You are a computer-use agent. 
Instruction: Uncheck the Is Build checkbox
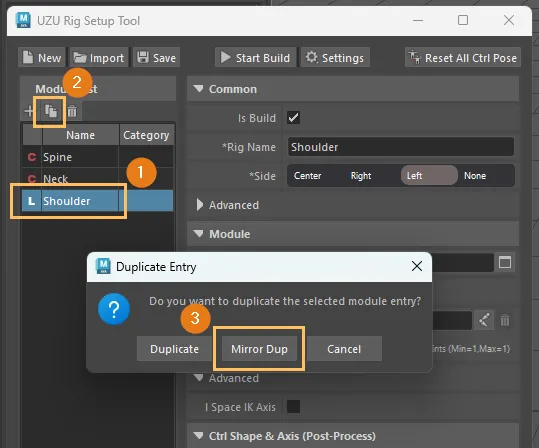click(293, 118)
